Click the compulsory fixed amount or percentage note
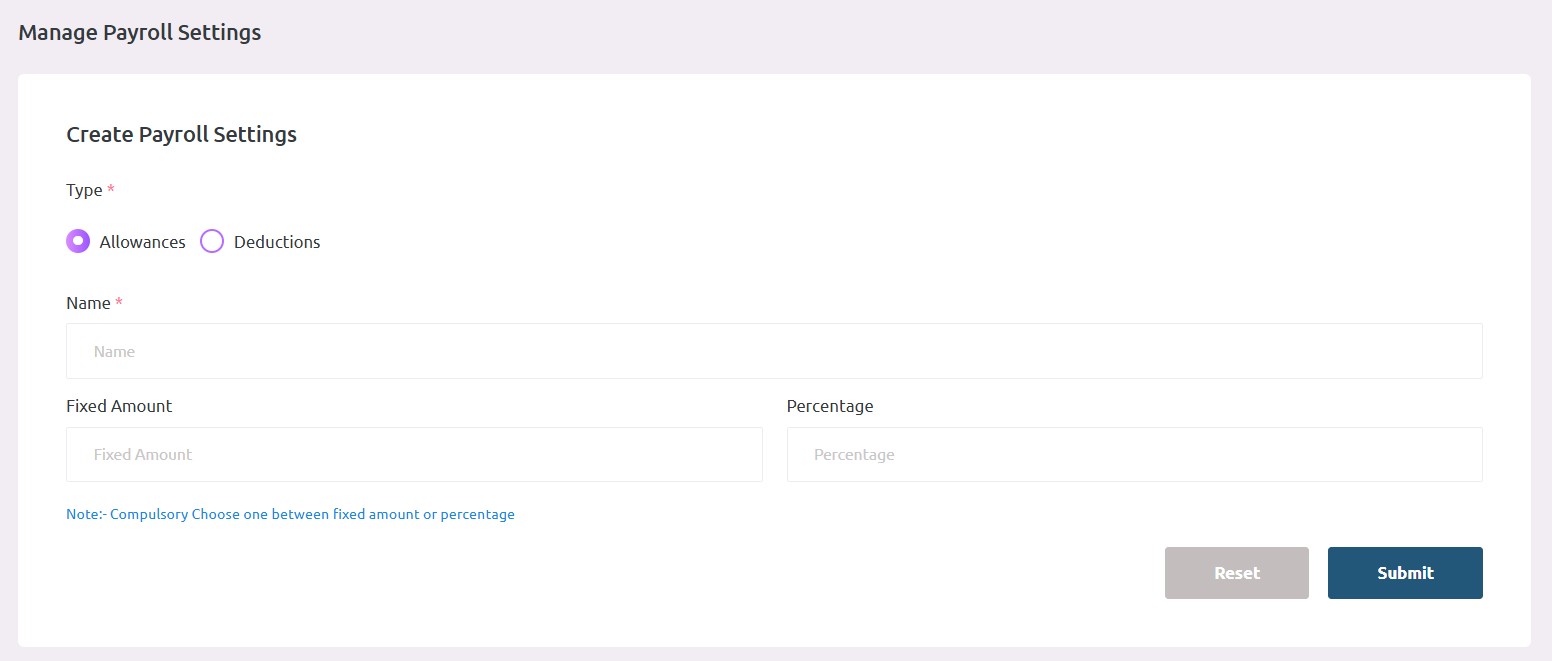Screen dimensions: 1552x661 tap(290, 514)
